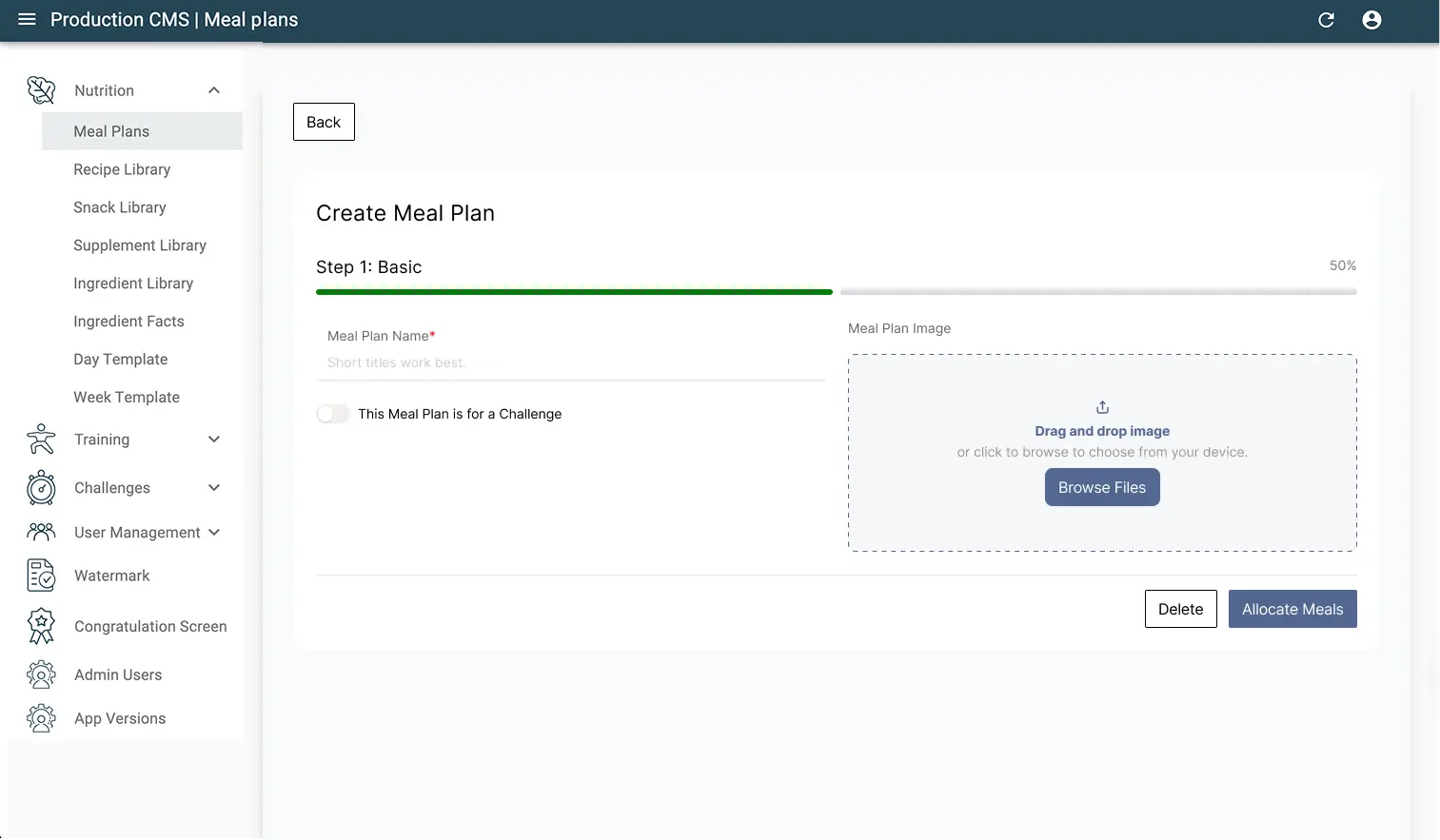
Task: Open Watermark menu label
Action: coord(112,576)
